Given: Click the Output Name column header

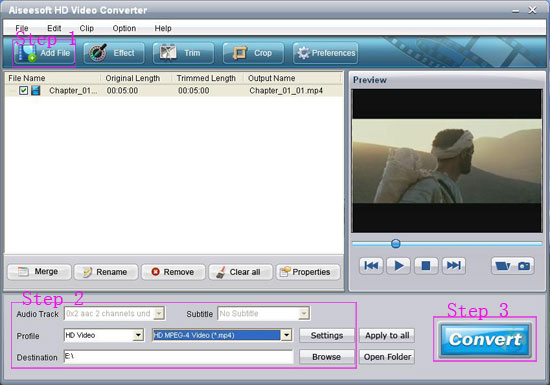Looking at the screenshot, I should pyautogui.click(x=293, y=78).
